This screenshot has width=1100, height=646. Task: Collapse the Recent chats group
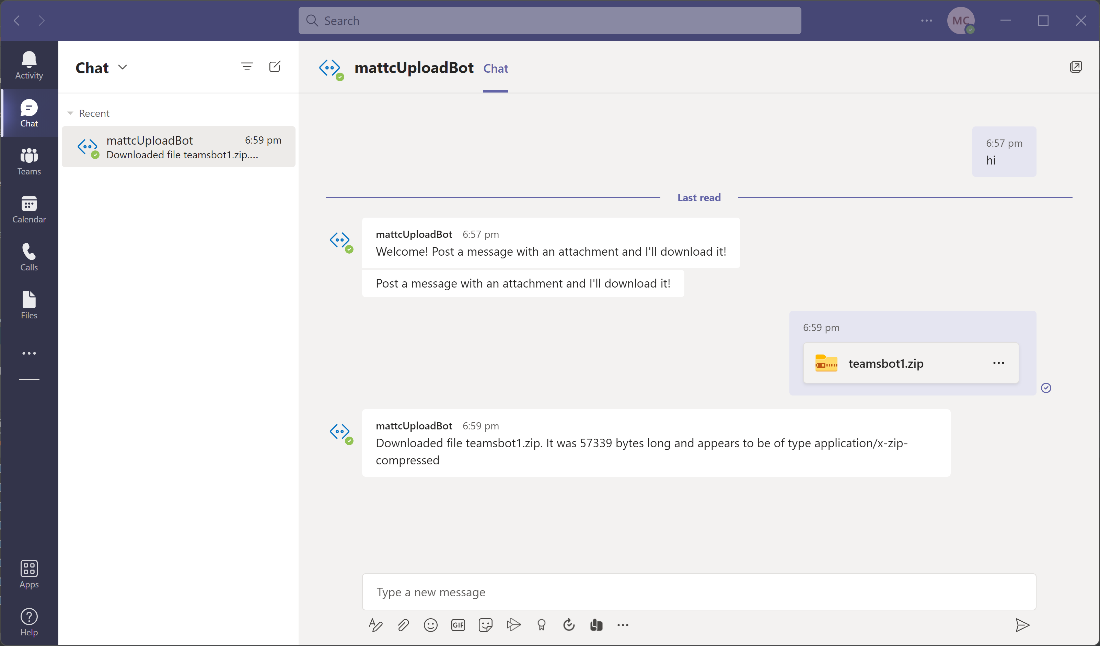pyautogui.click(x=70, y=114)
